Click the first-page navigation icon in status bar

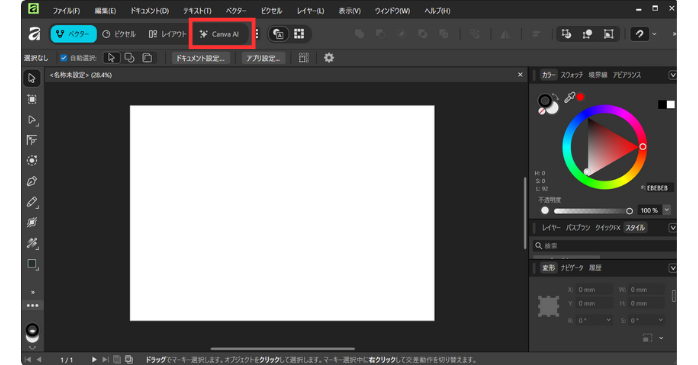[28, 359]
